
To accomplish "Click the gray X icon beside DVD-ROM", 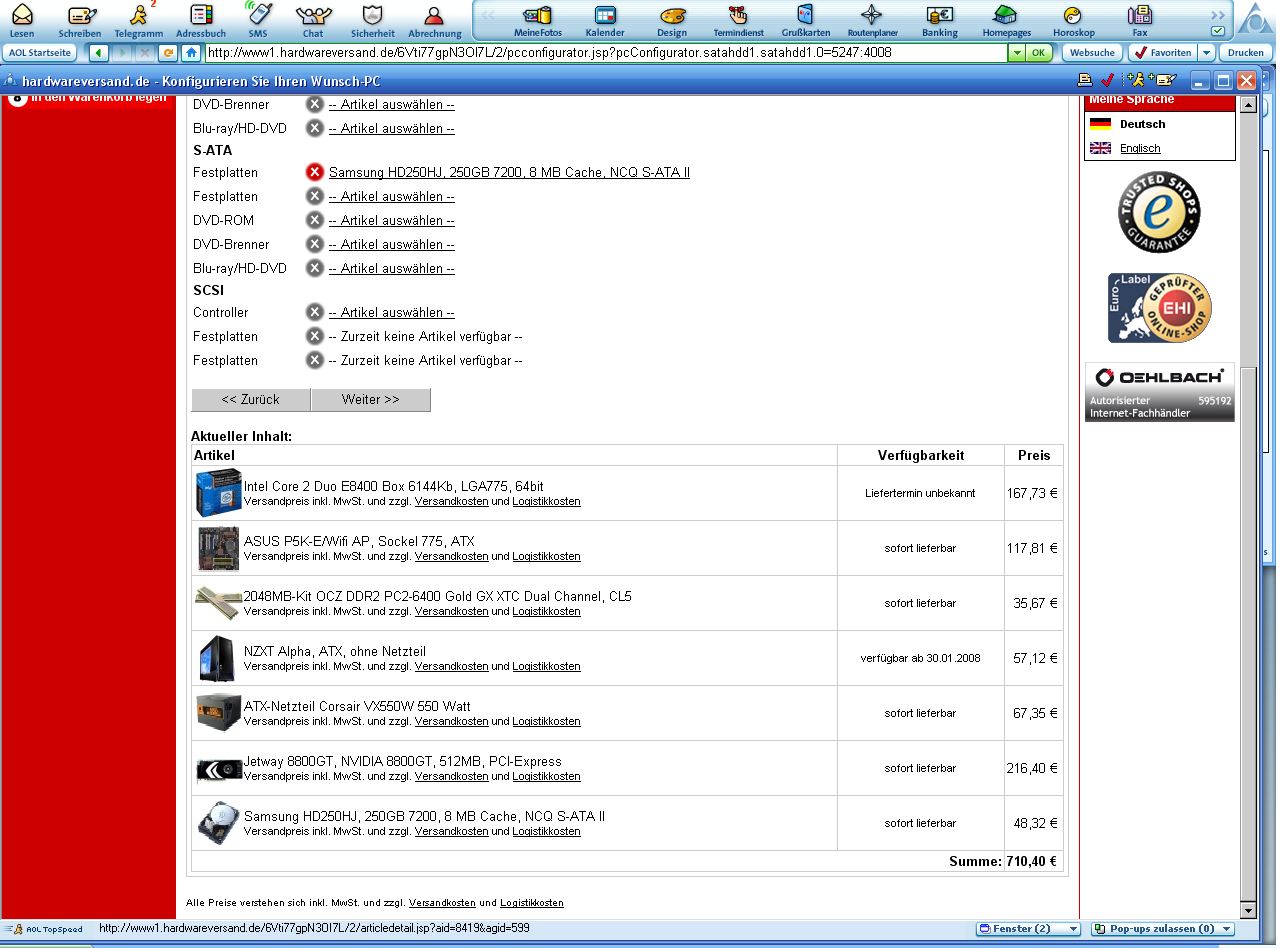I will coord(315,220).
